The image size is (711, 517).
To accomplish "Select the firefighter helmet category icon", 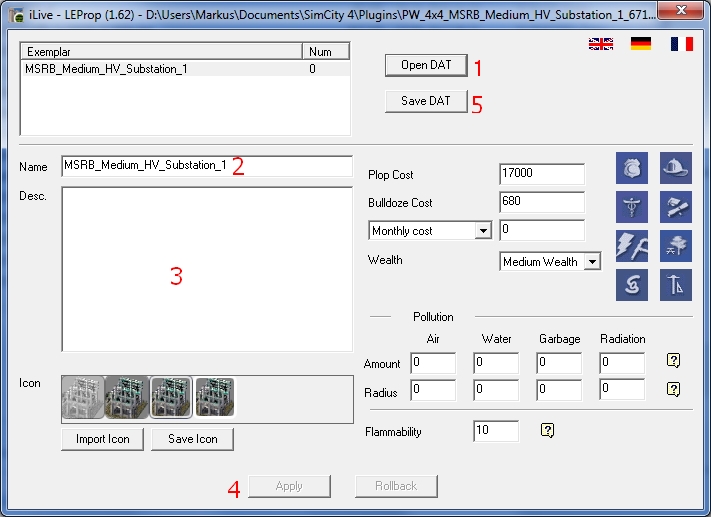I will pos(676,168).
